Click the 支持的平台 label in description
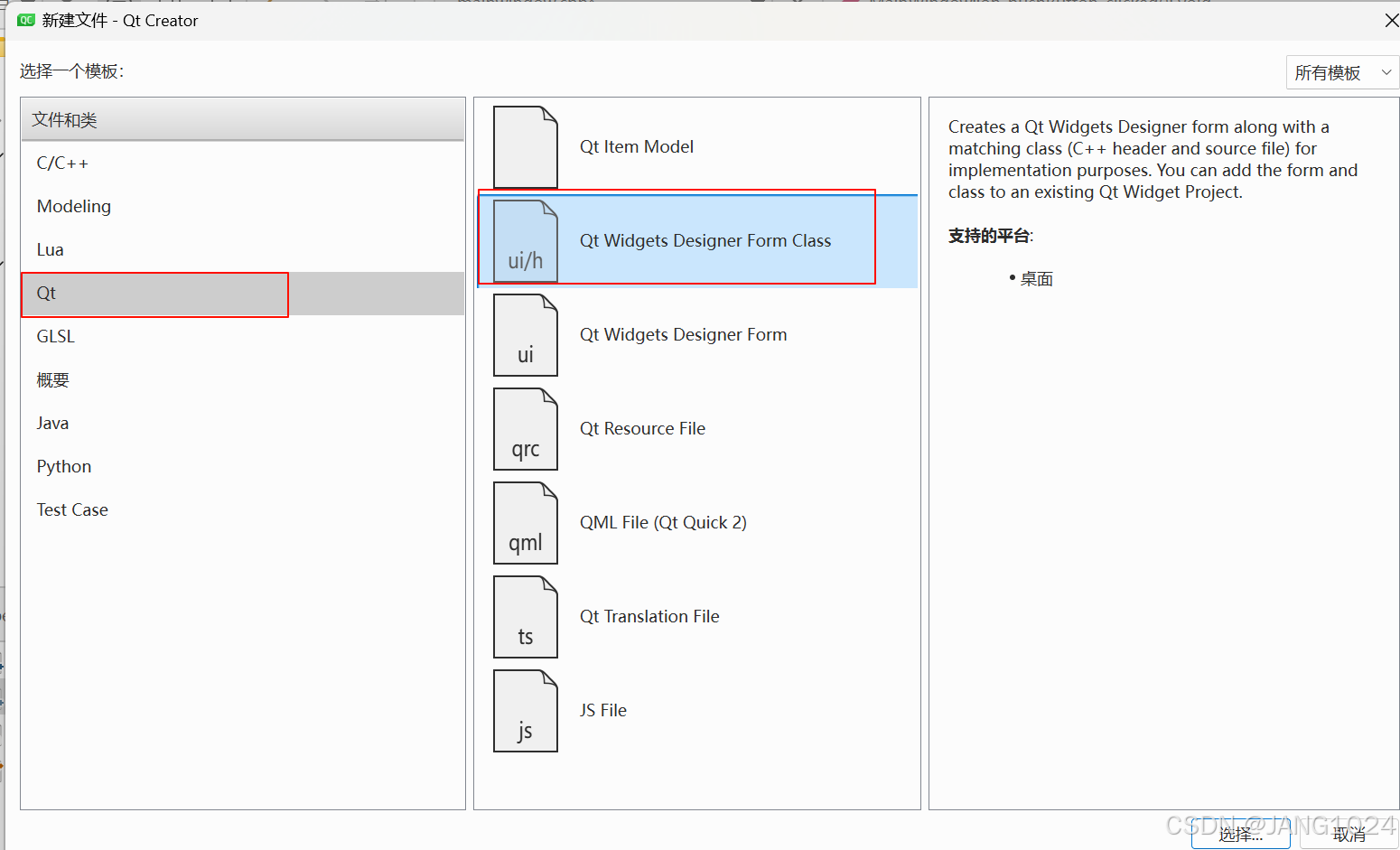1400x850 pixels. pos(989,236)
